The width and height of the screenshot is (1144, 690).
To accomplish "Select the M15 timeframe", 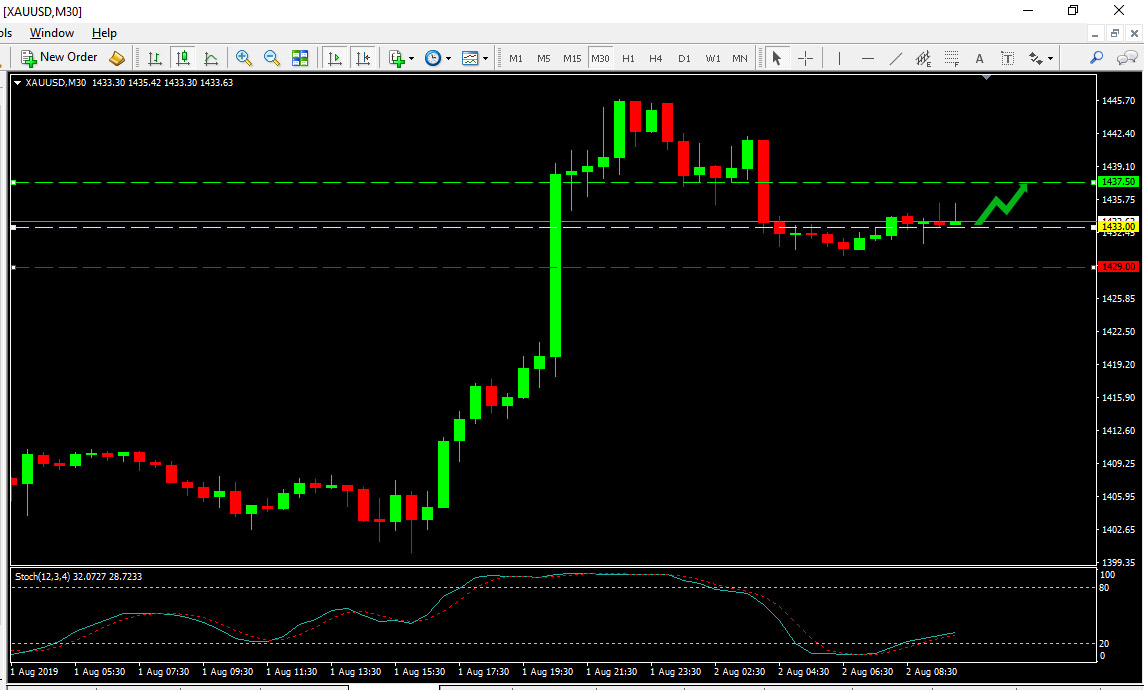I will 572,58.
